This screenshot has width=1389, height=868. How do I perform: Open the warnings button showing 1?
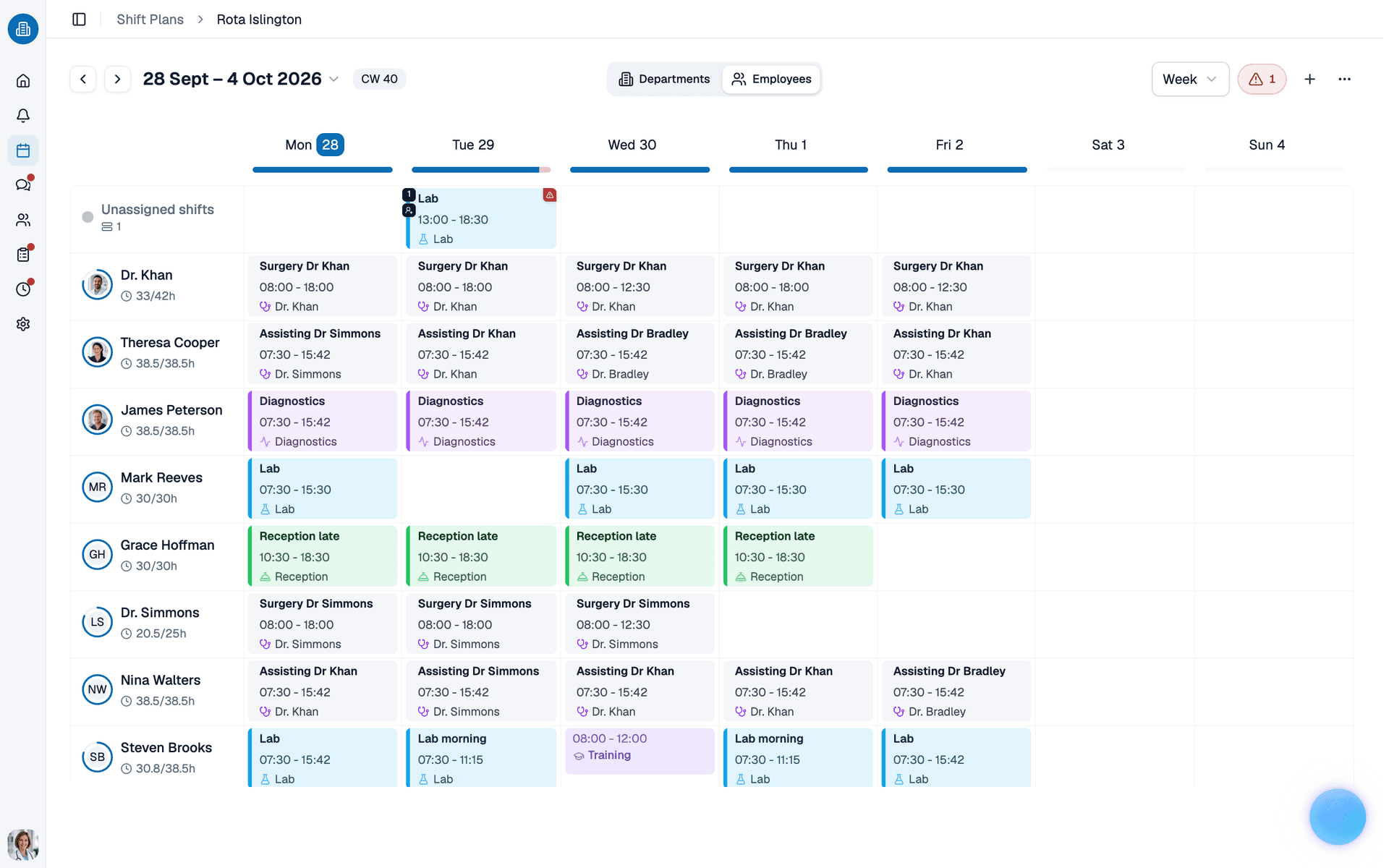click(x=1262, y=79)
